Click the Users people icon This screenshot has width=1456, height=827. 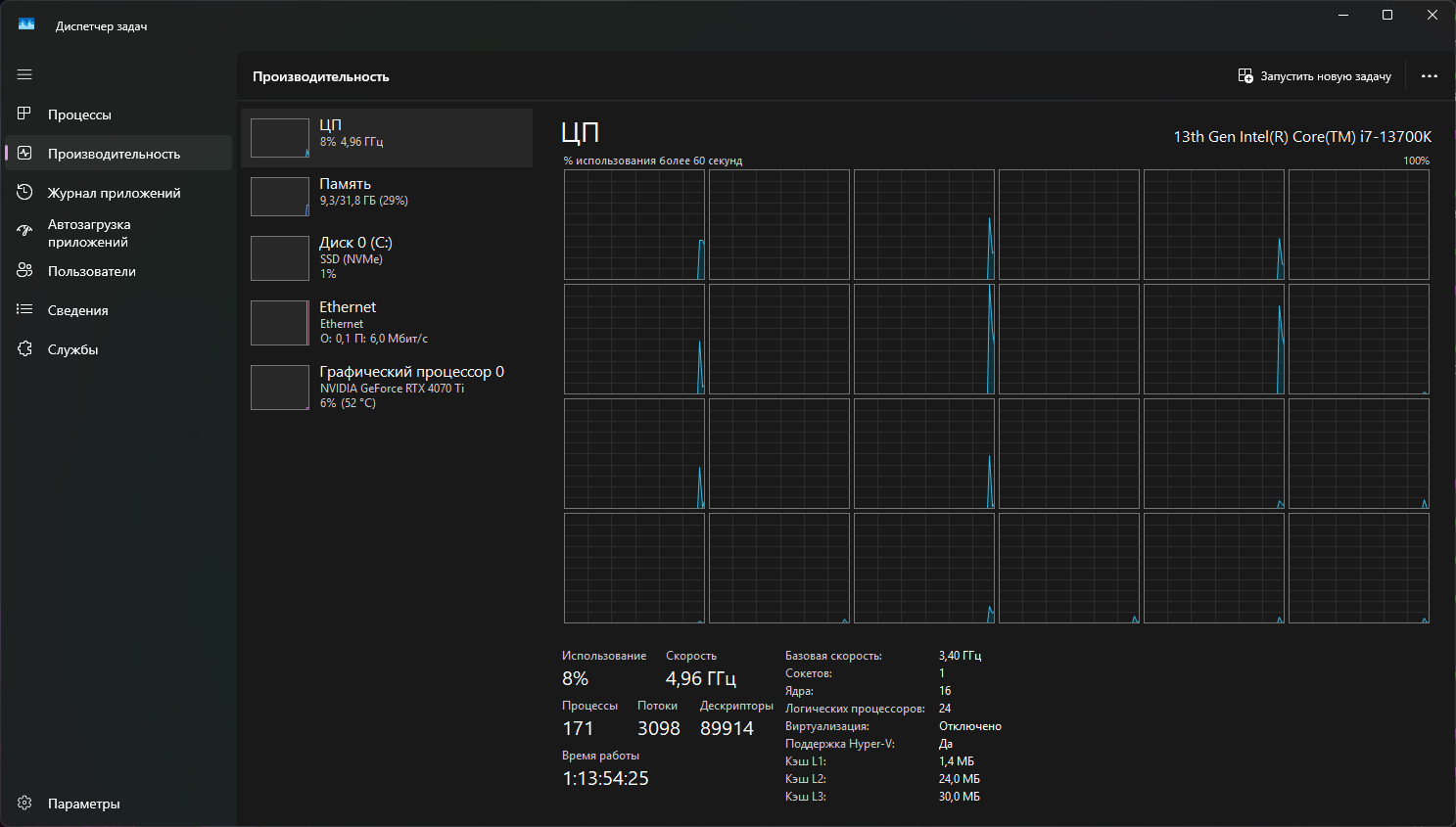click(24, 271)
